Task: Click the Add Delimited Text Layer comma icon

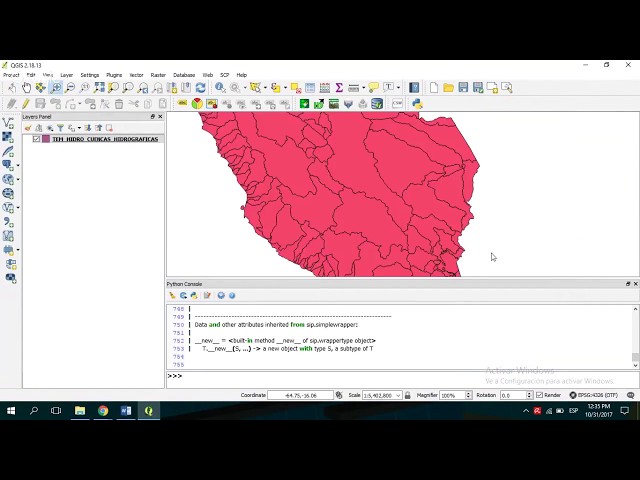Action: click(x=8, y=222)
